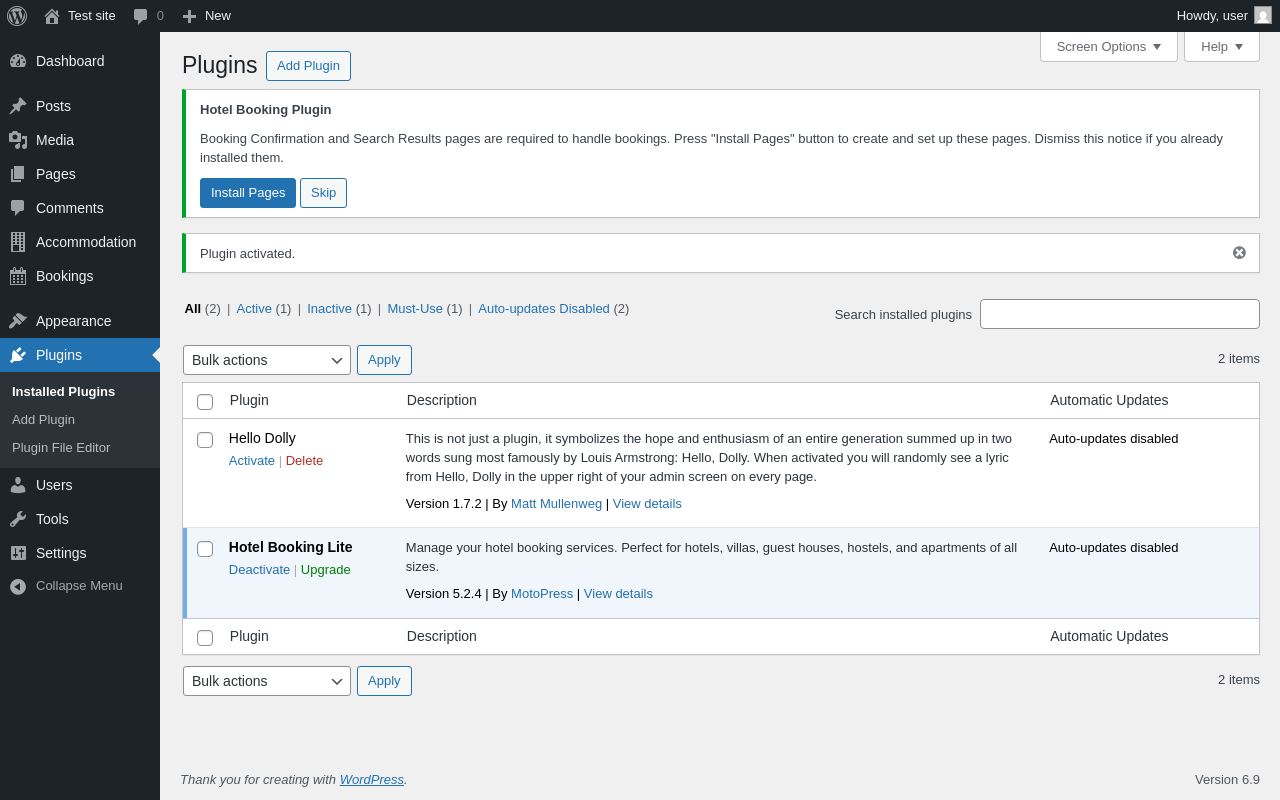The width and height of the screenshot is (1280, 800).
Task: Dismiss the Plugin activated notice
Action: [1239, 253]
